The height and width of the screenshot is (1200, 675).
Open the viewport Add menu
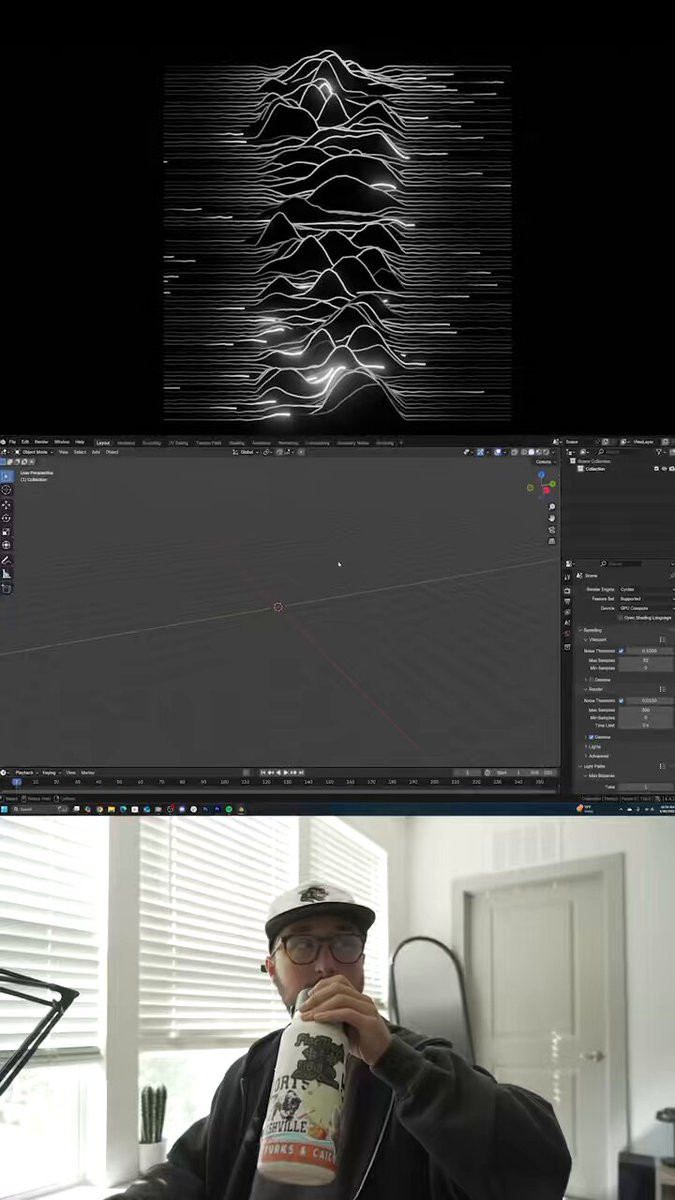point(96,452)
